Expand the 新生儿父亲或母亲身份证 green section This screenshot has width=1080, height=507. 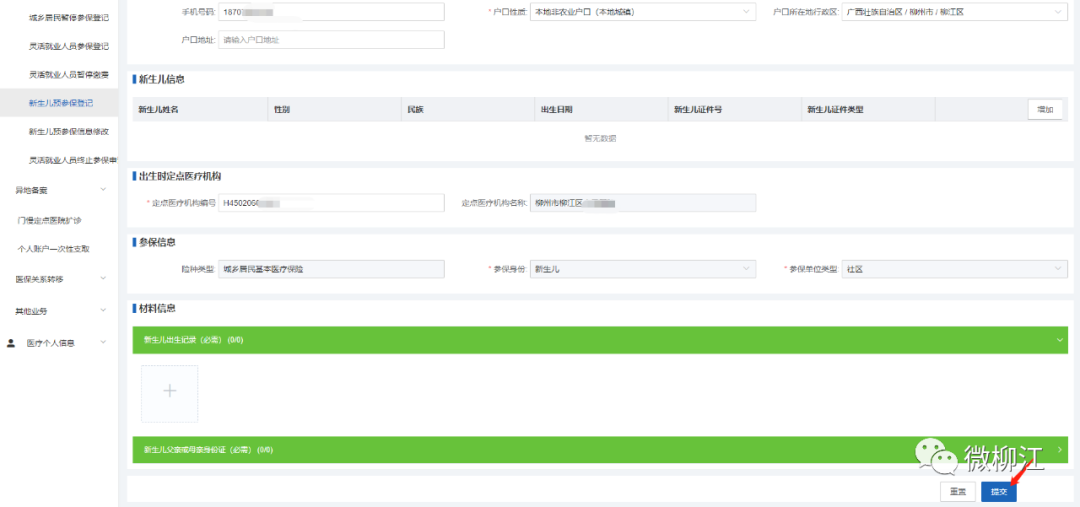coord(1059,450)
